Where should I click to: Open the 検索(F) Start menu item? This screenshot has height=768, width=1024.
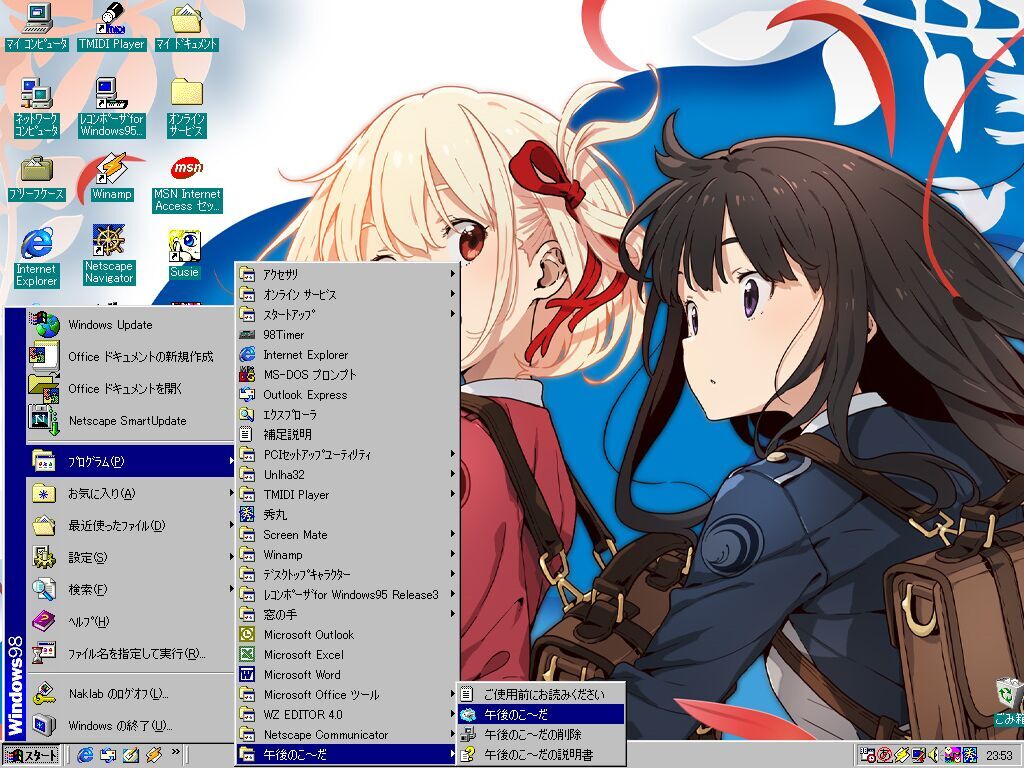pyautogui.click(x=131, y=590)
